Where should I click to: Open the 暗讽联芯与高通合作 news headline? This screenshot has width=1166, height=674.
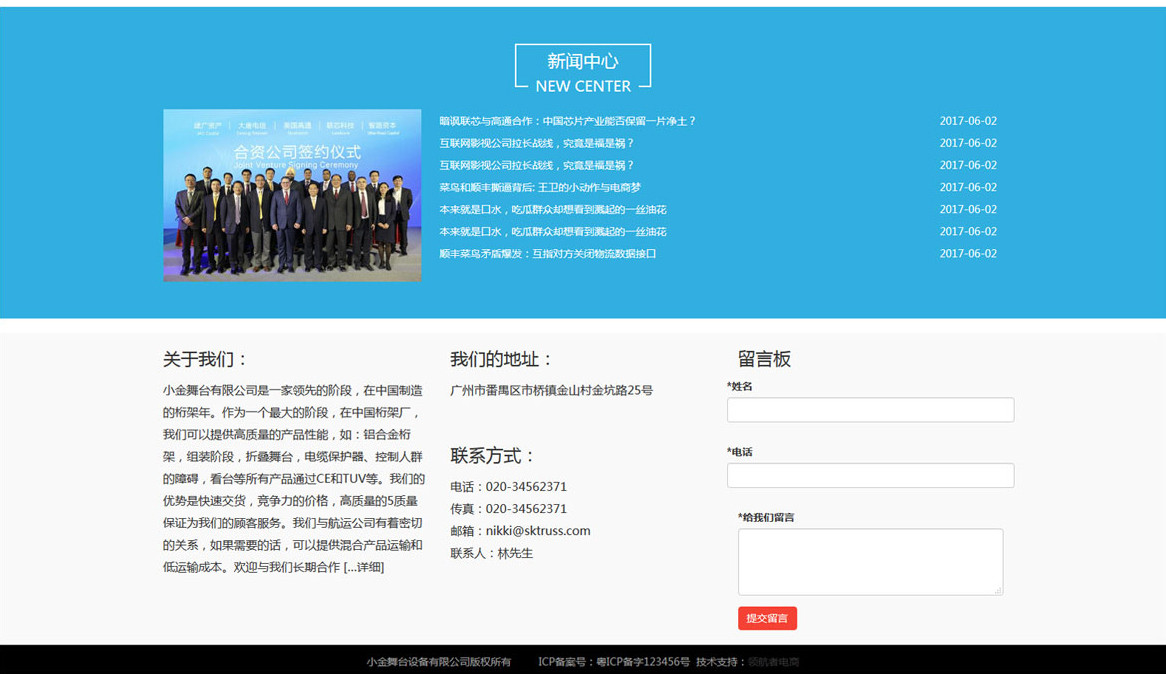point(567,121)
